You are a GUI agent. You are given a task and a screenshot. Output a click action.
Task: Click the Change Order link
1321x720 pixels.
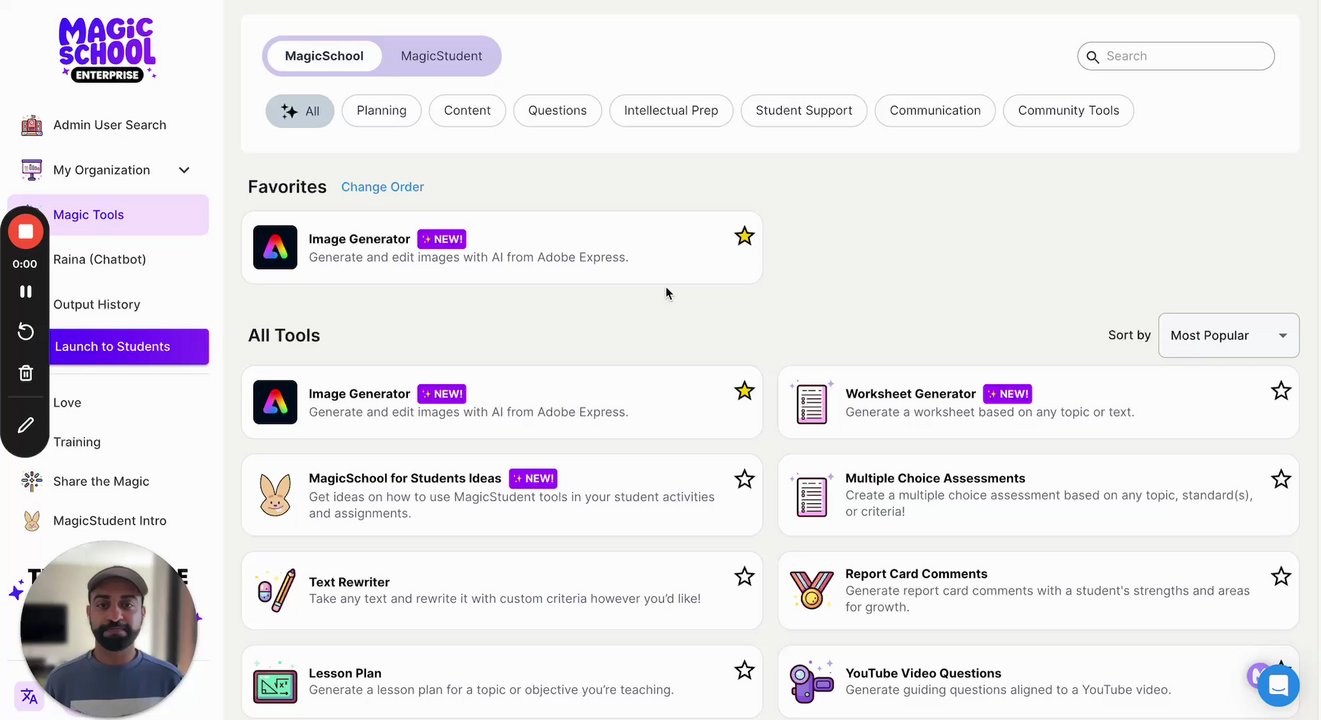382,187
